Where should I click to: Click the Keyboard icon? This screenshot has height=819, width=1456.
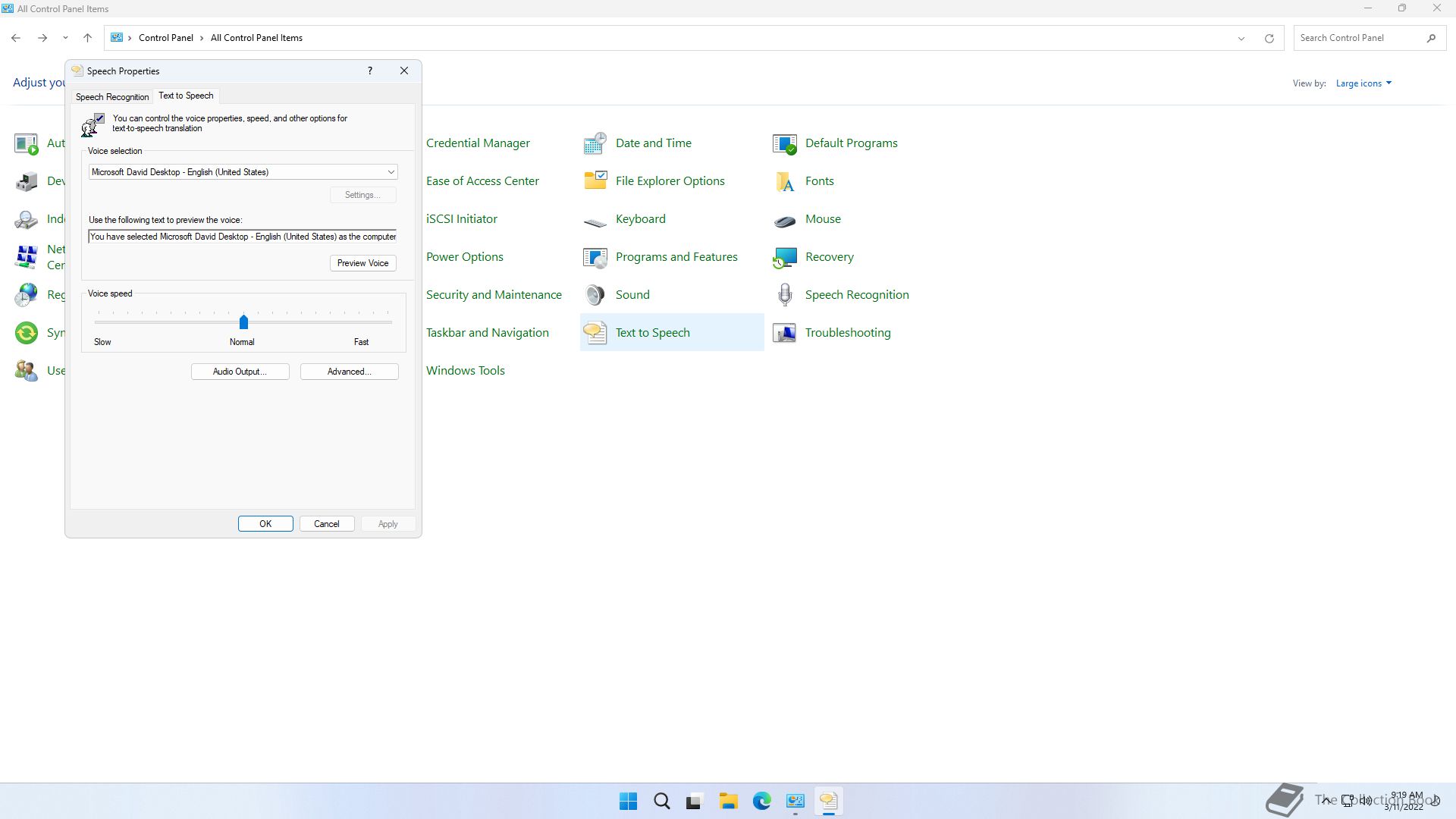(595, 221)
